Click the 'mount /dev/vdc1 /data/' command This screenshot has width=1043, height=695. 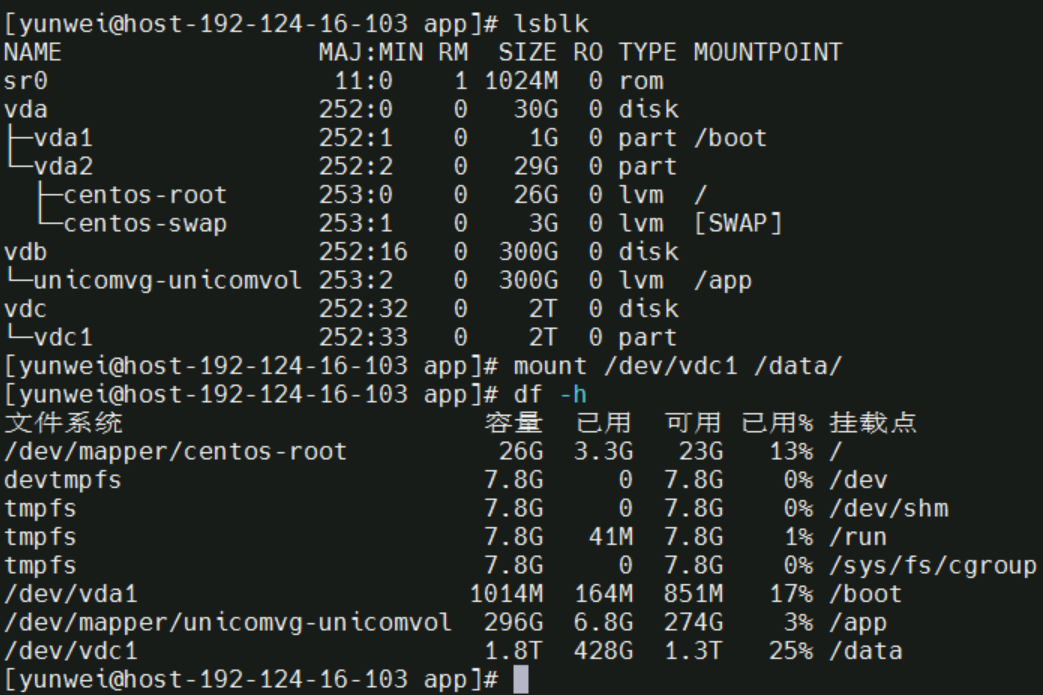pos(678,366)
